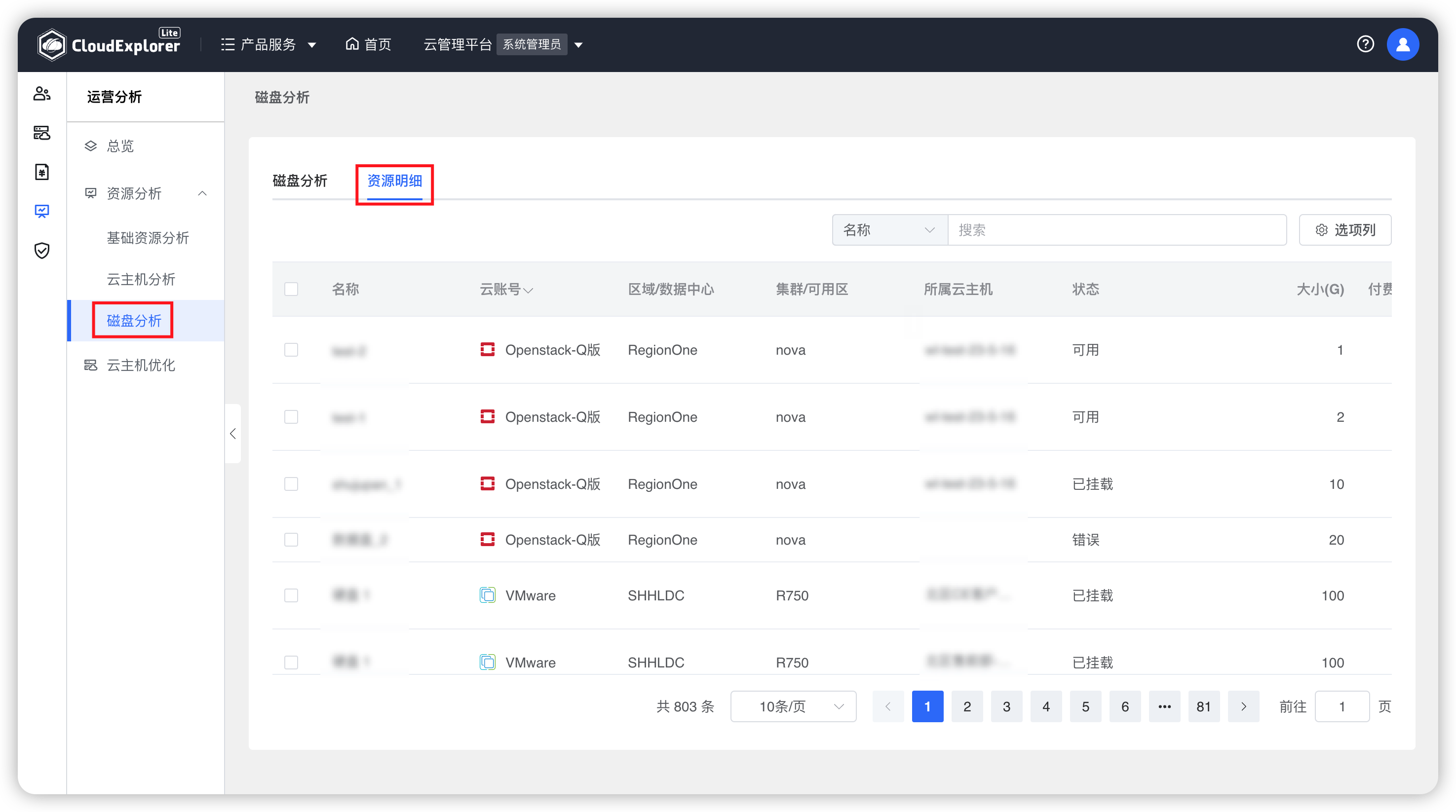The height and width of the screenshot is (812, 1456).
Task: Click the pagination ellipsis button
Action: tap(1164, 706)
